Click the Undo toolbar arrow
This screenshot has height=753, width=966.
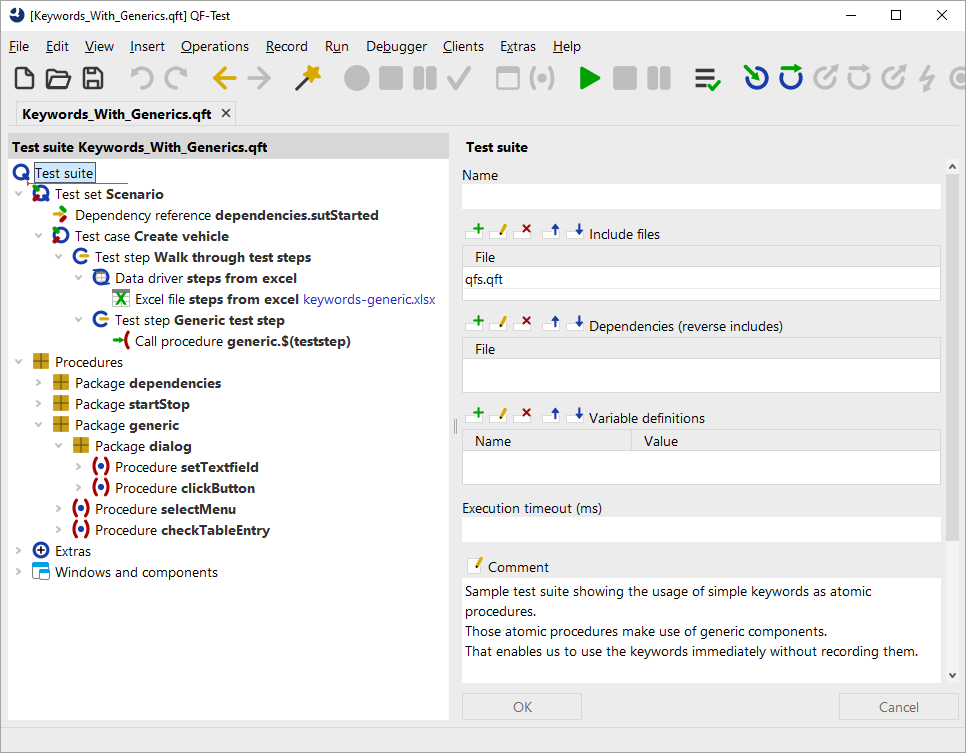(142, 78)
